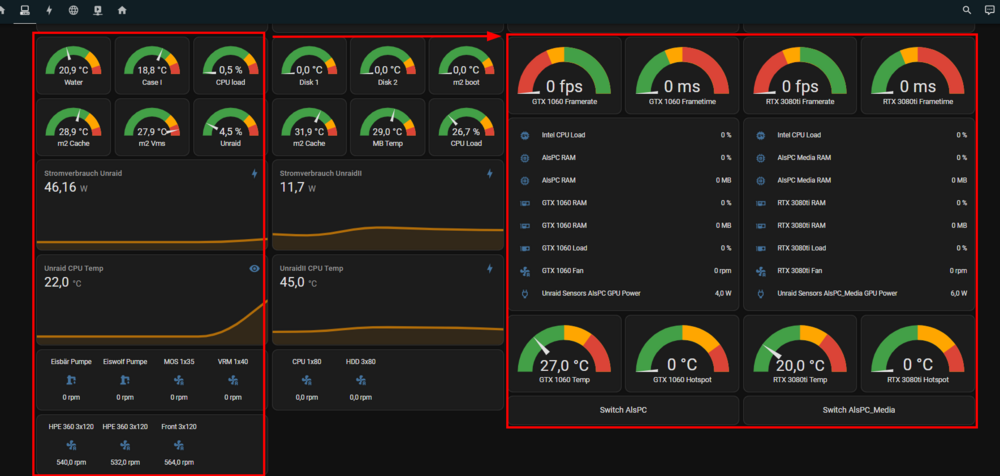The width and height of the screenshot is (1000, 476).
Task: Click the Switch AlsPC button
Action: 623,410
